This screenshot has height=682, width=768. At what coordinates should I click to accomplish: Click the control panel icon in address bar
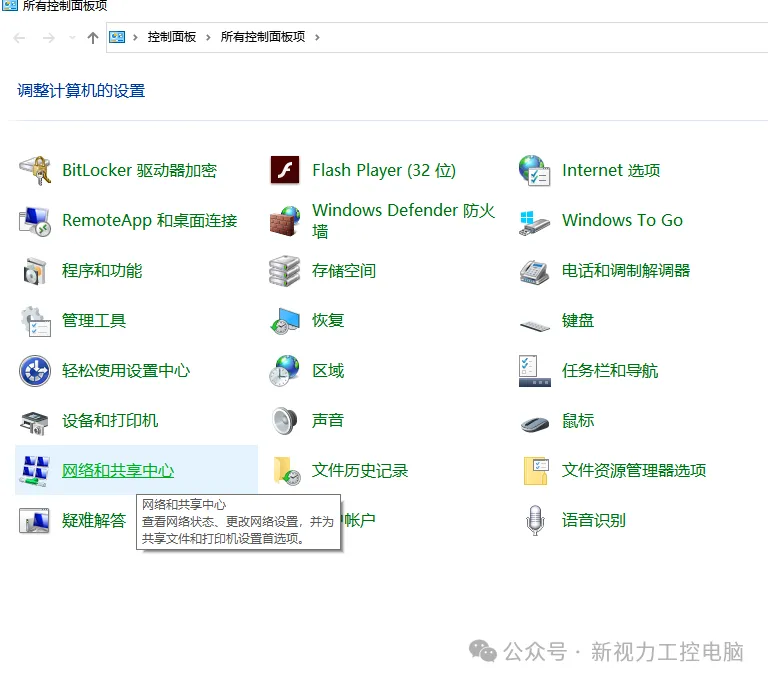tap(117, 37)
